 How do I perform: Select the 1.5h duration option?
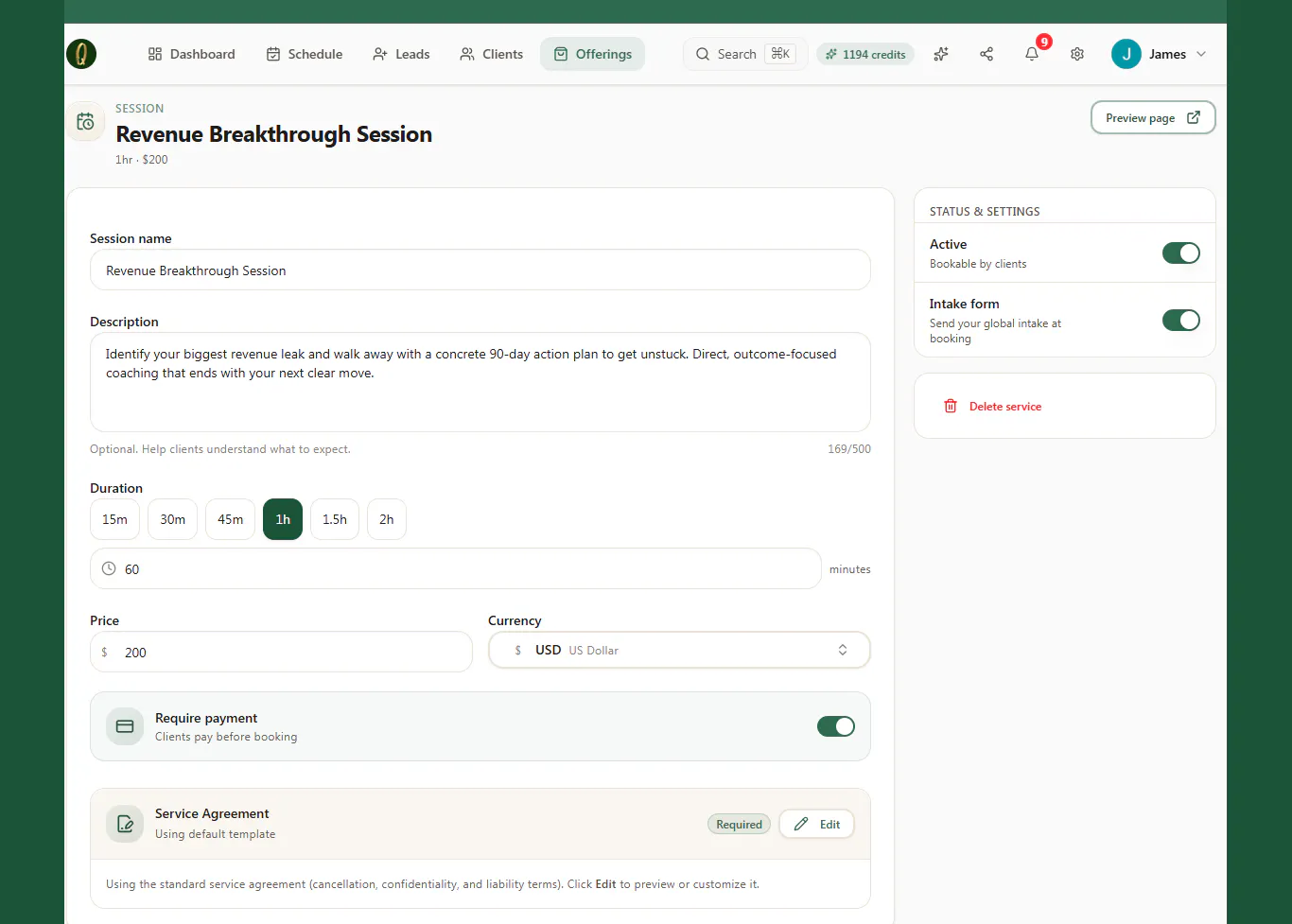tap(335, 519)
